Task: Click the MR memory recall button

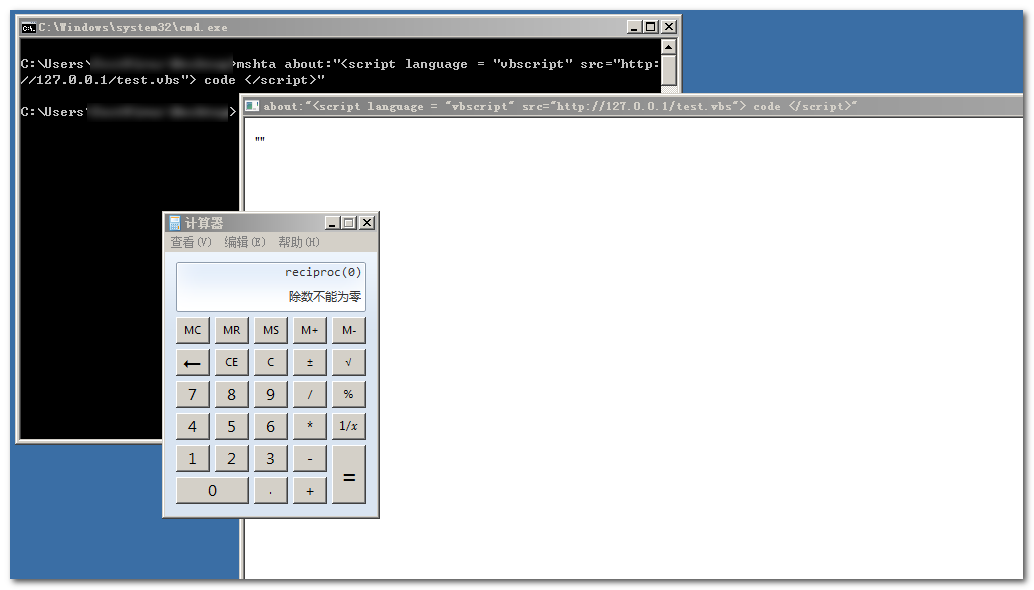Action: pos(231,330)
